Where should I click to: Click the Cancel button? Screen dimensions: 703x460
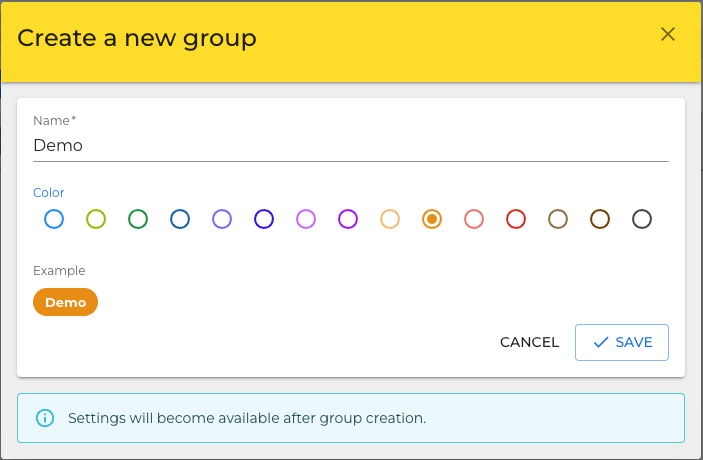tap(529, 343)
